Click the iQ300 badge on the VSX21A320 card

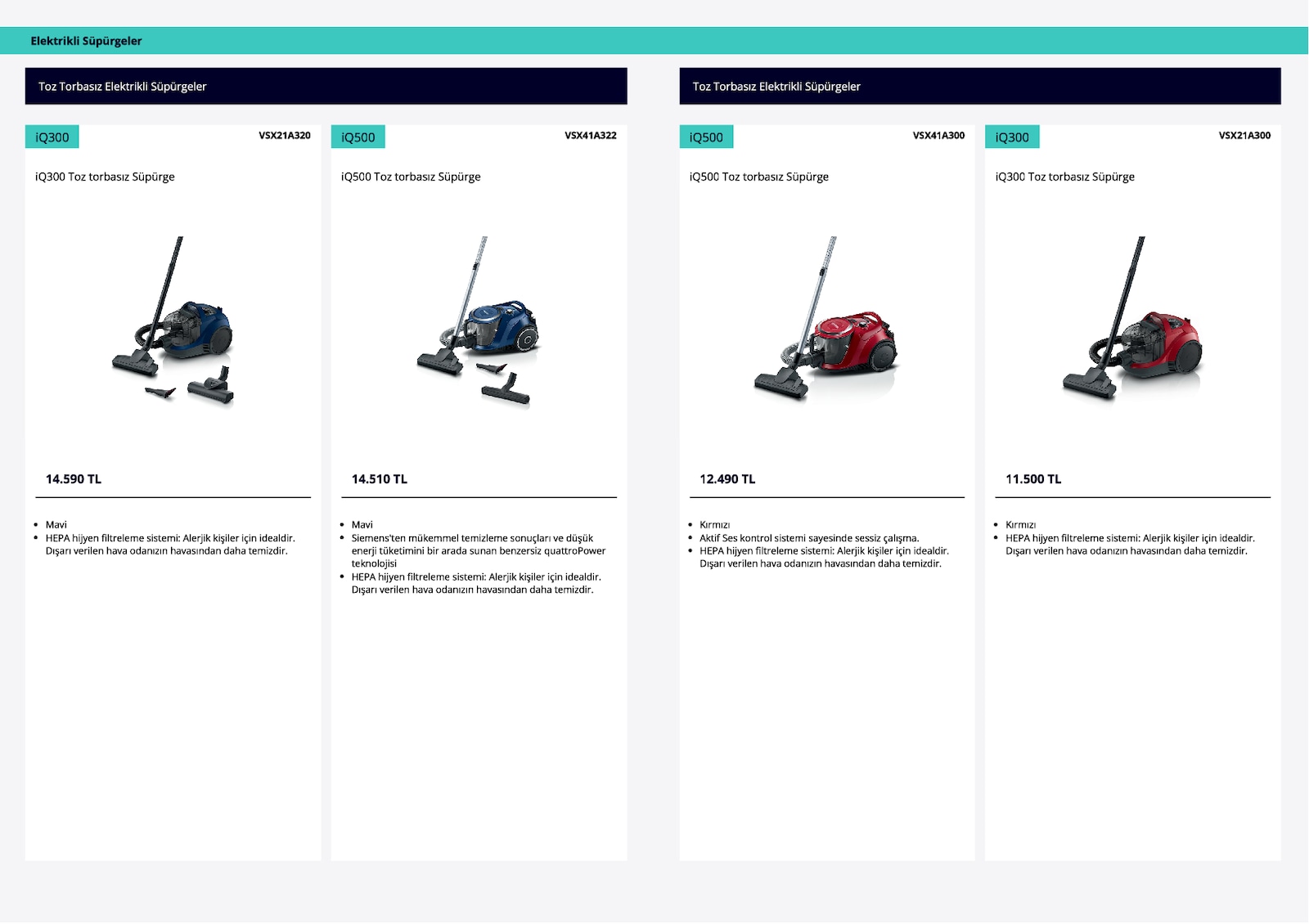[52, 137]
